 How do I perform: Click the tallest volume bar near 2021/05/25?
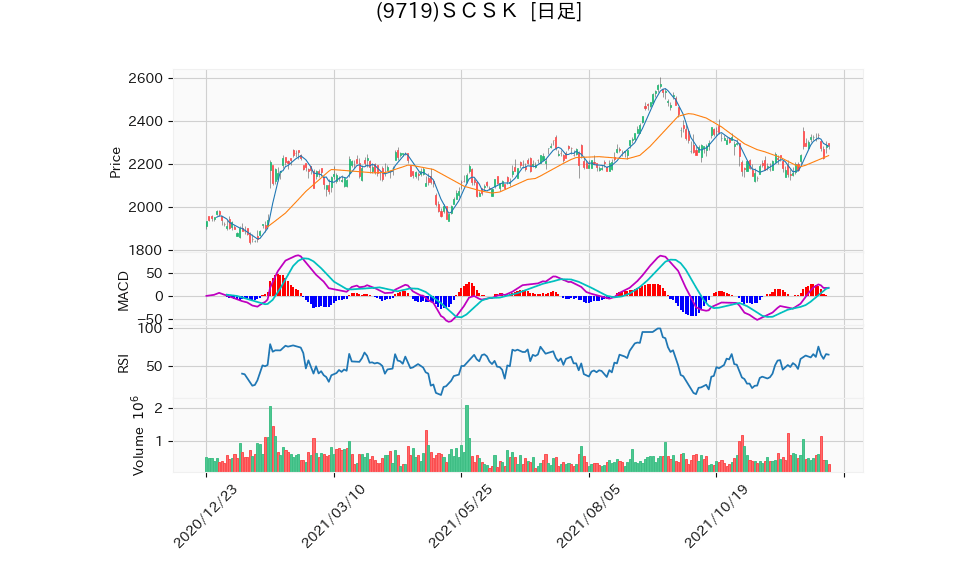(x=467, y=438)
